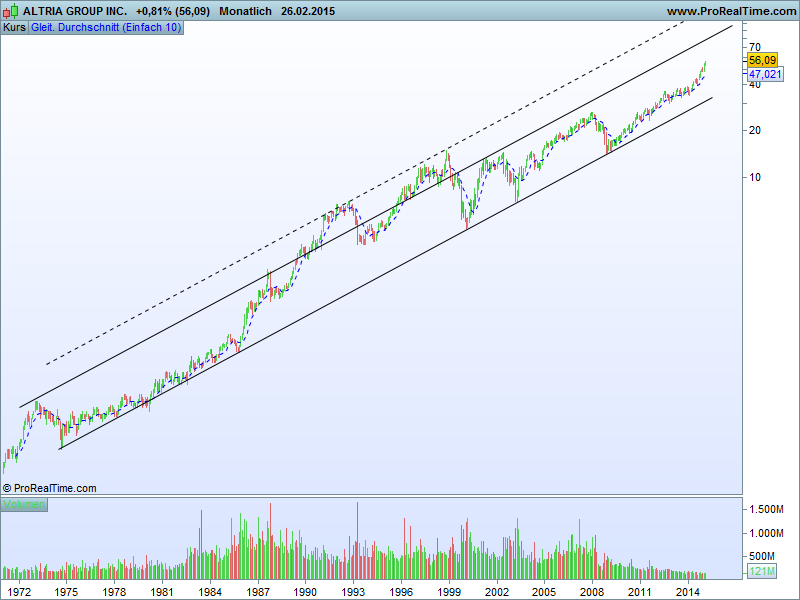
Task: Click the 70 level on the price axis
Action: coord(755,47)
